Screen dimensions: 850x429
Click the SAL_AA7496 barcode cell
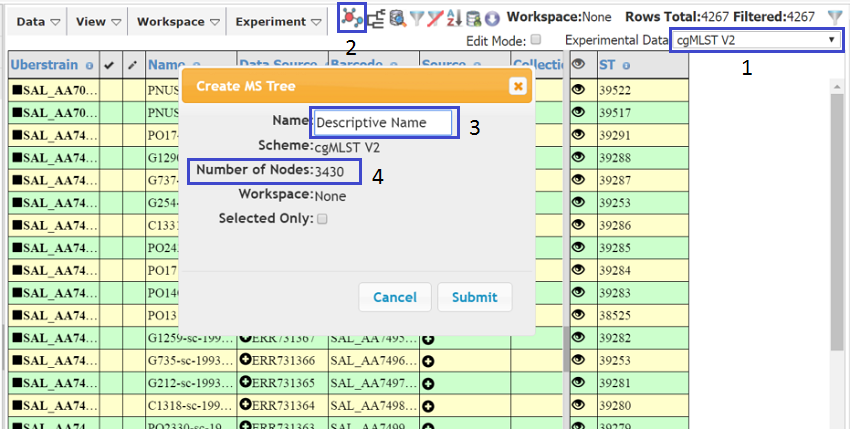click(374, 361)
